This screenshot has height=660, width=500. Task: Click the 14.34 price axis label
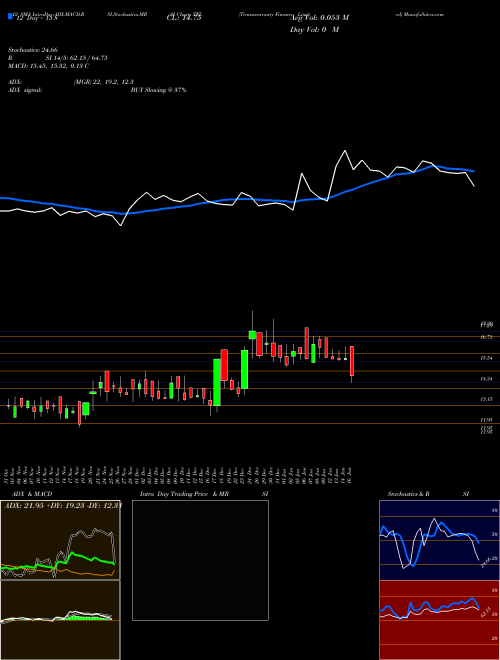pos(487,379)
